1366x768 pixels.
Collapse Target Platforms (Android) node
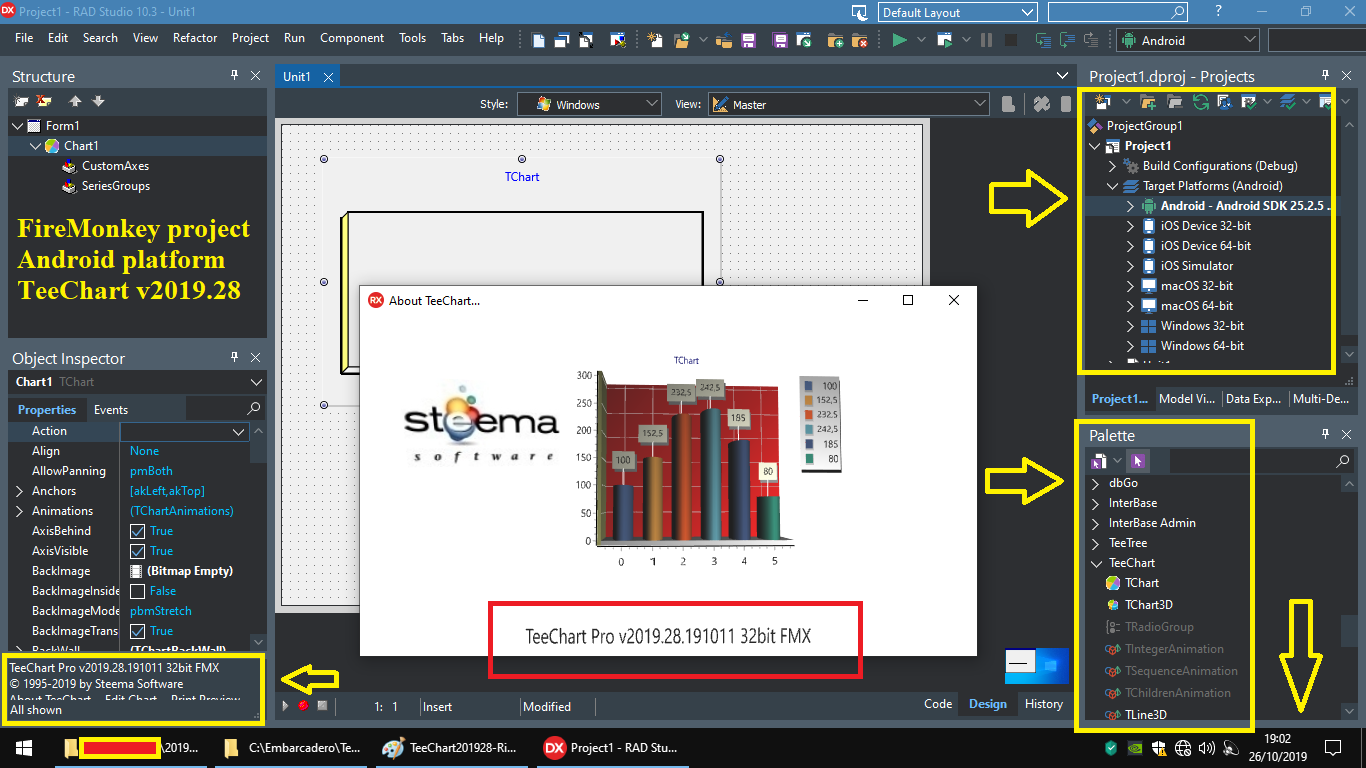(x=1113, y=186)
